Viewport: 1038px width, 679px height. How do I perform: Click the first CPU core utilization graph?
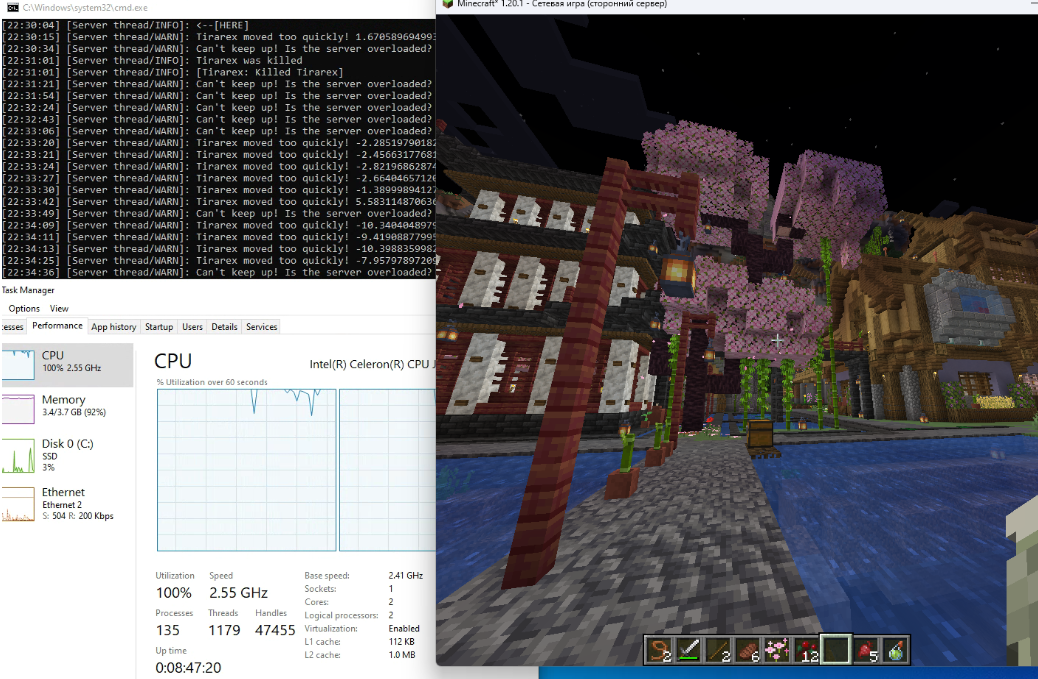246,470
